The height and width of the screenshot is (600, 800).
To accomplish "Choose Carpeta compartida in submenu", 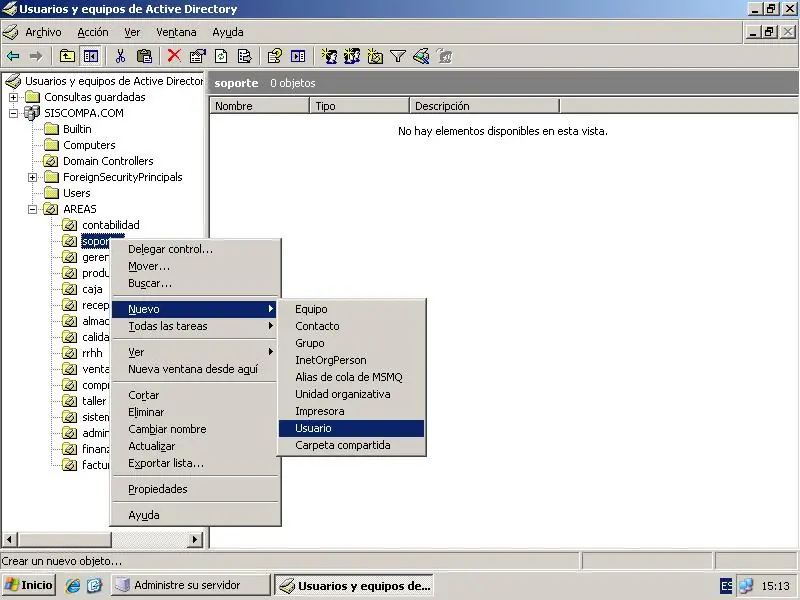I will click(352, 445).
